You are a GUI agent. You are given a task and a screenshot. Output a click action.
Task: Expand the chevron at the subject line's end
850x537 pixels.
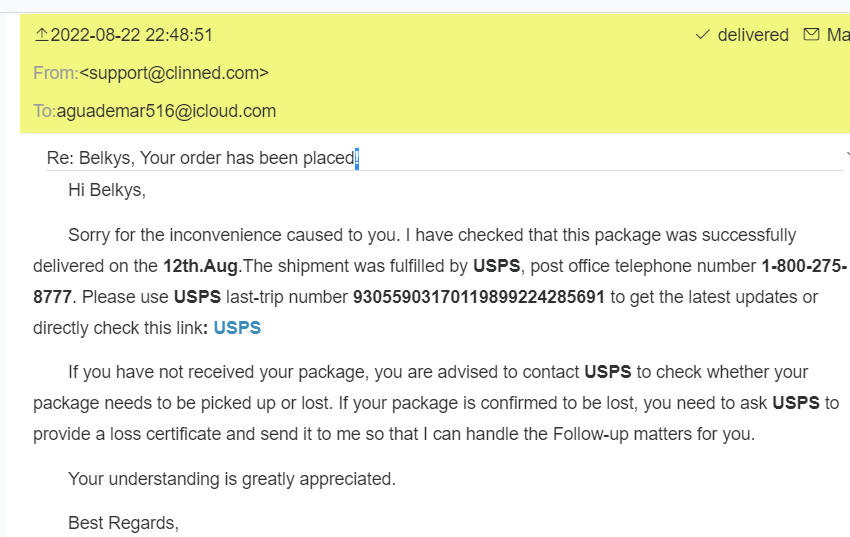coord(847,157)
